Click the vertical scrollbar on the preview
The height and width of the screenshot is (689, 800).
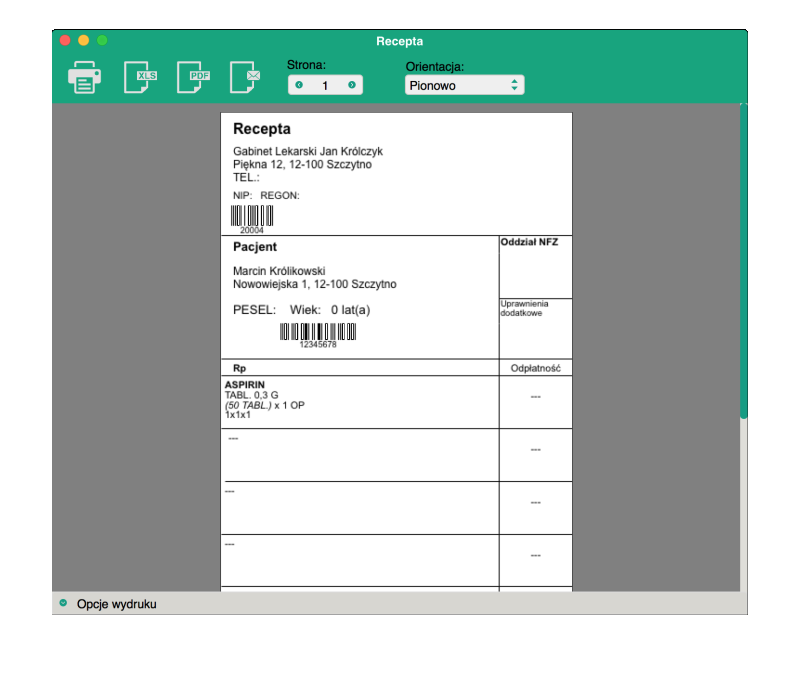pos(743,260)
